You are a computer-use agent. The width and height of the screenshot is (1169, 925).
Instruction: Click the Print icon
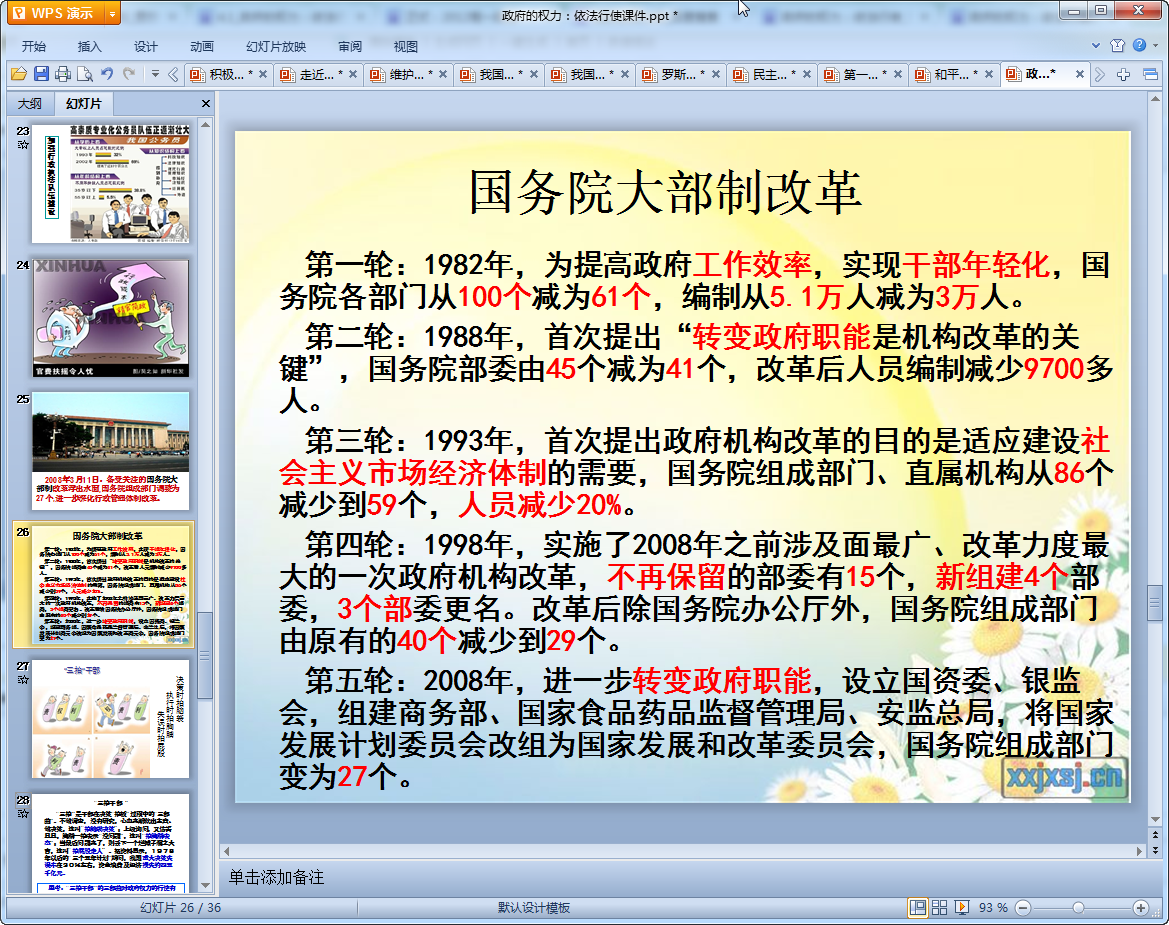click(63, 74)
